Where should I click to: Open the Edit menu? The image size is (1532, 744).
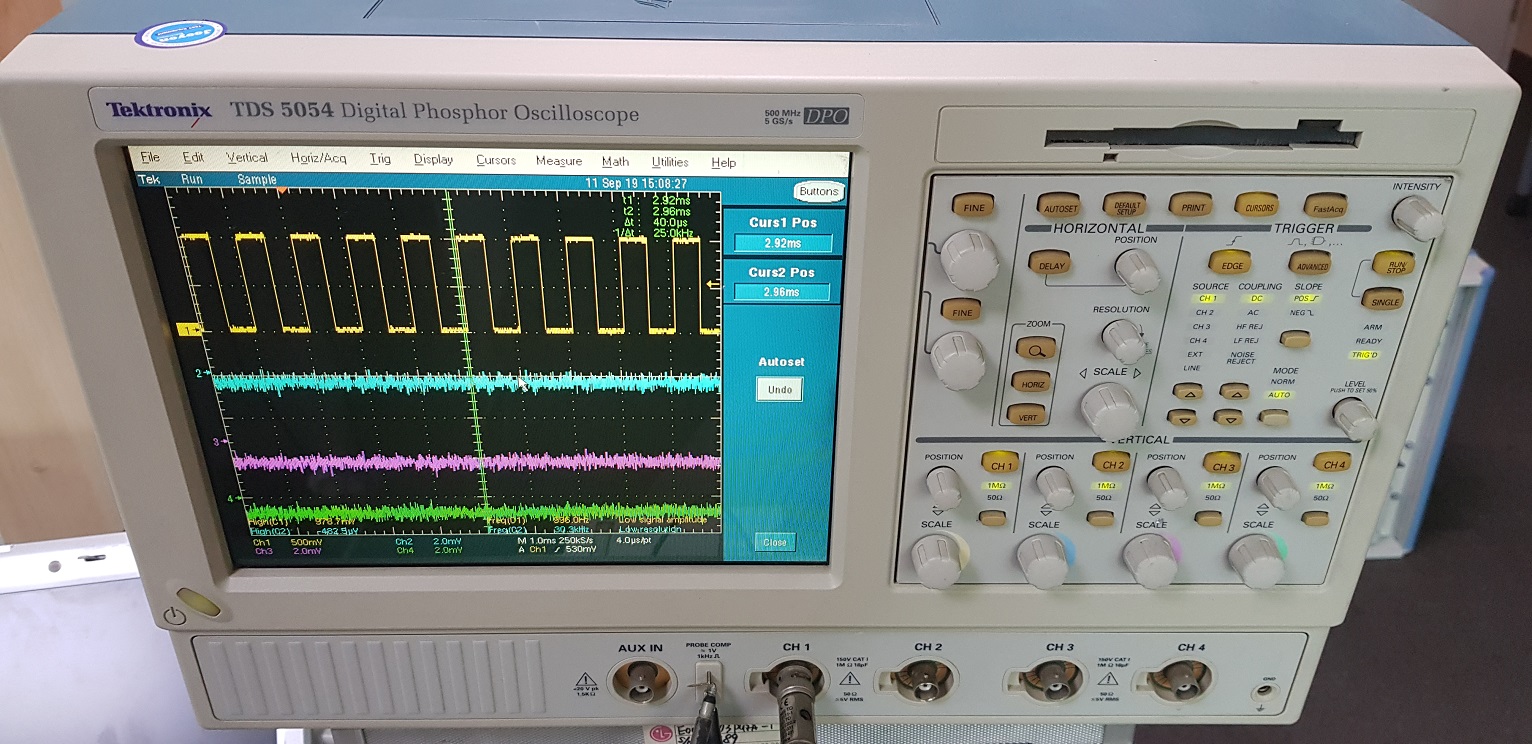coord(193,157)
